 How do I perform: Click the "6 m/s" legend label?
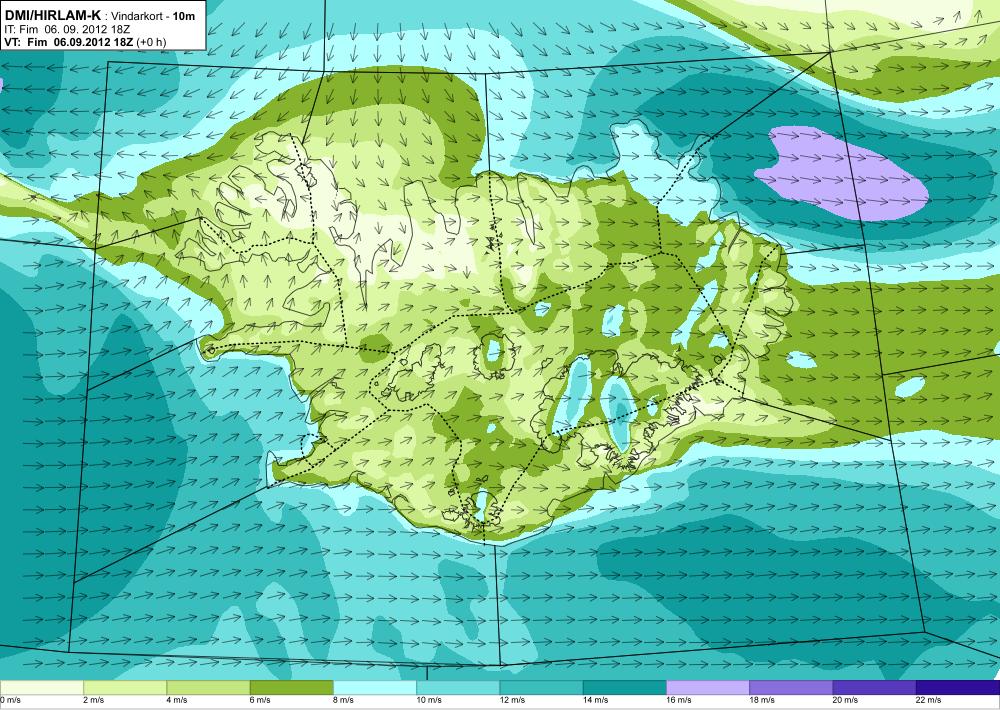point(260,700)
